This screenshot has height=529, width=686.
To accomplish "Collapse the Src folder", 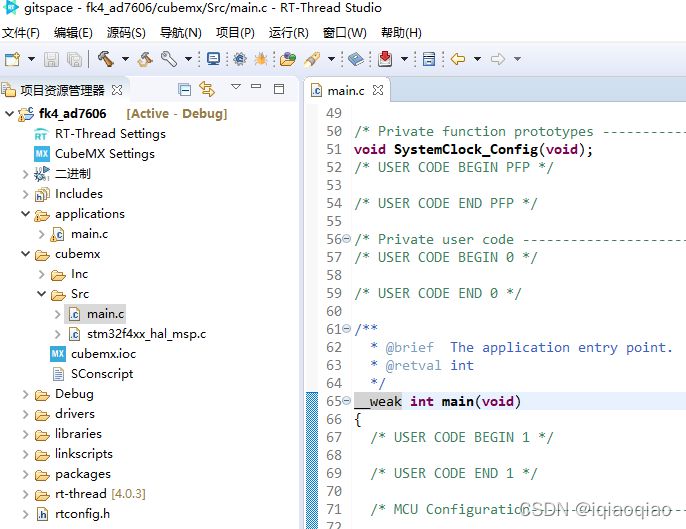I will 42,294.
